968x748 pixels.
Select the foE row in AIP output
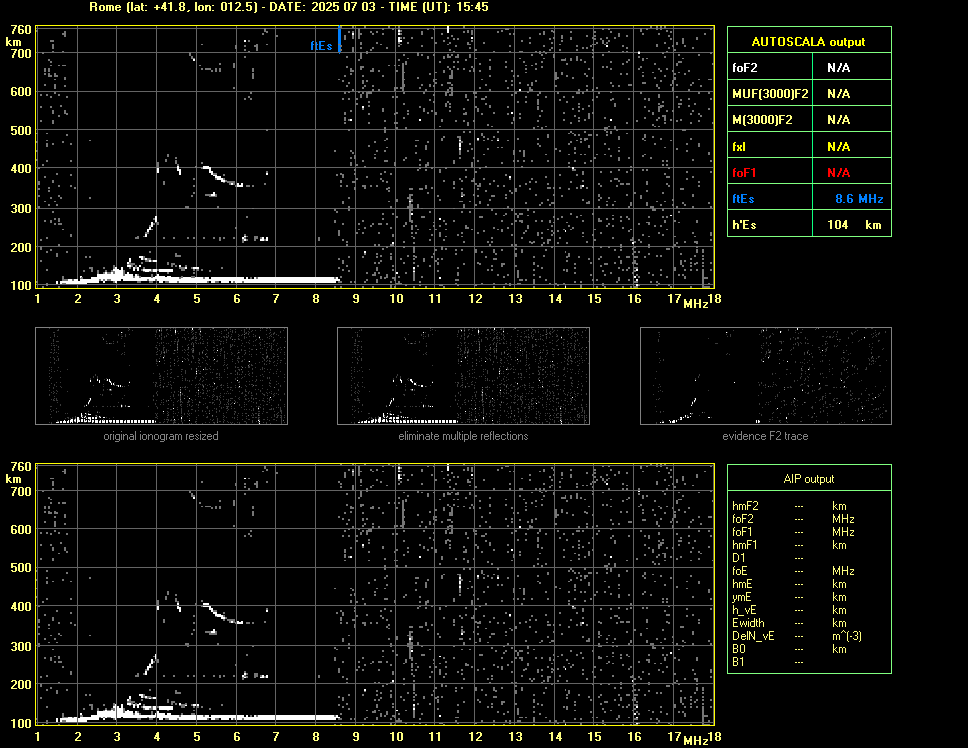click(793, 571)
